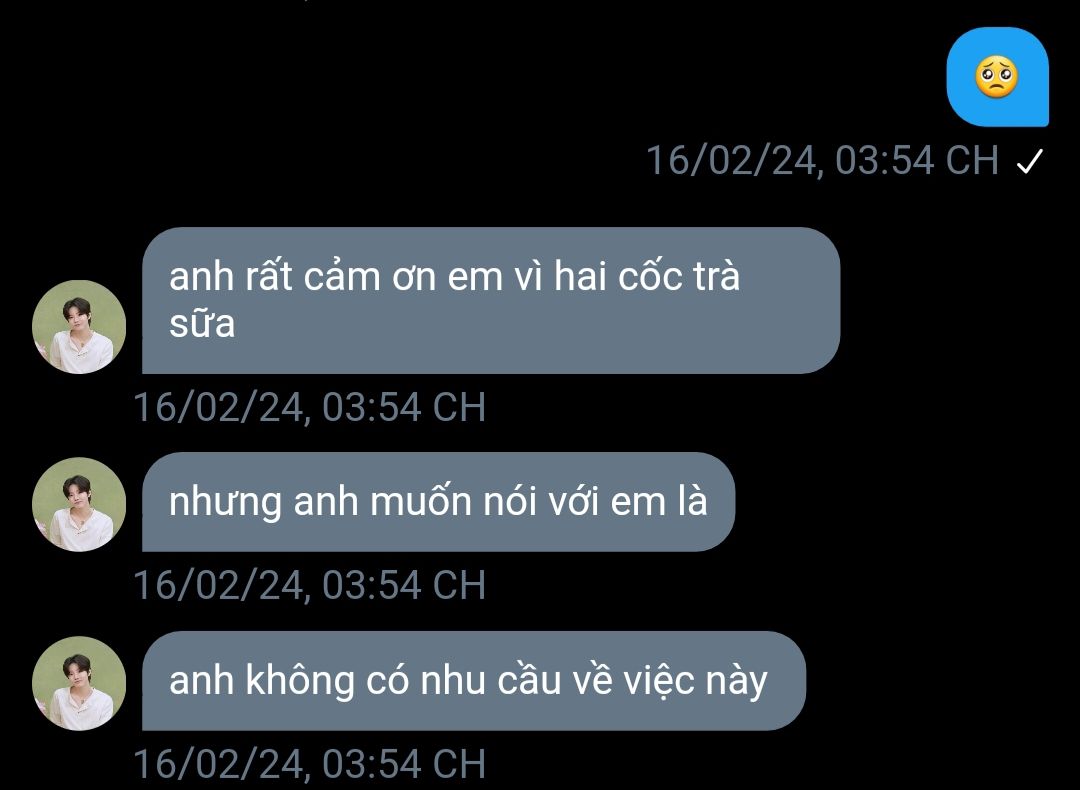Click the word "sữa" in the first message
The width and height of the screenshot is (1080, 790).
pos(202,323)
